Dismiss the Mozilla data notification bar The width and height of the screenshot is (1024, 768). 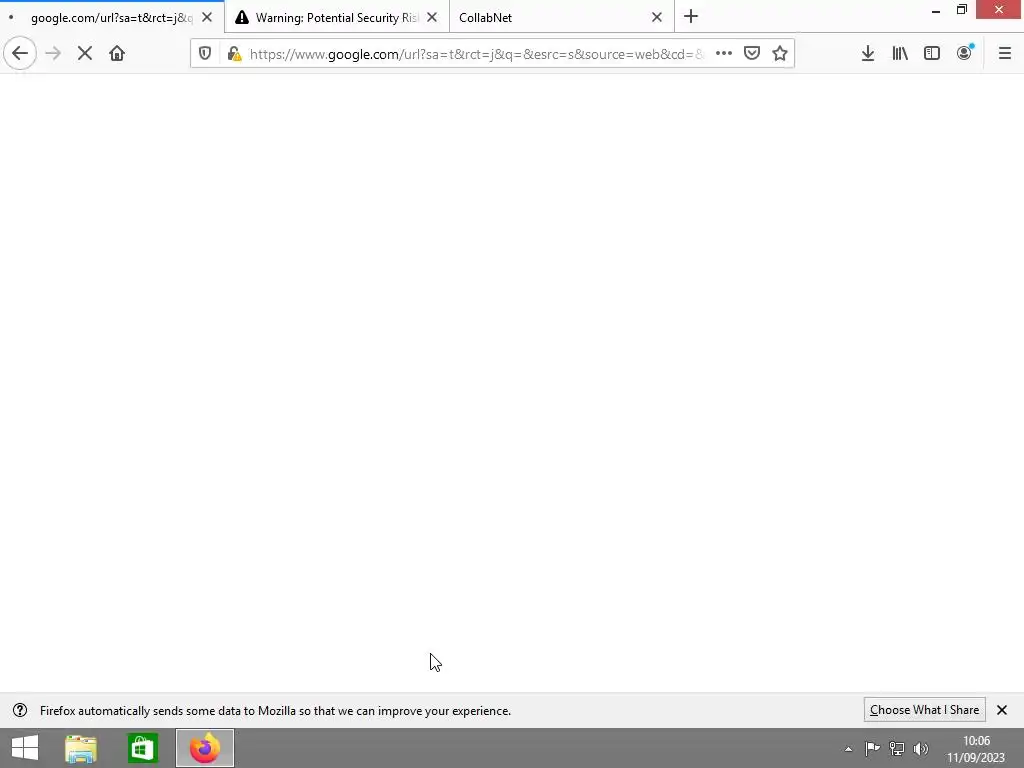(x=1002, y=710)
